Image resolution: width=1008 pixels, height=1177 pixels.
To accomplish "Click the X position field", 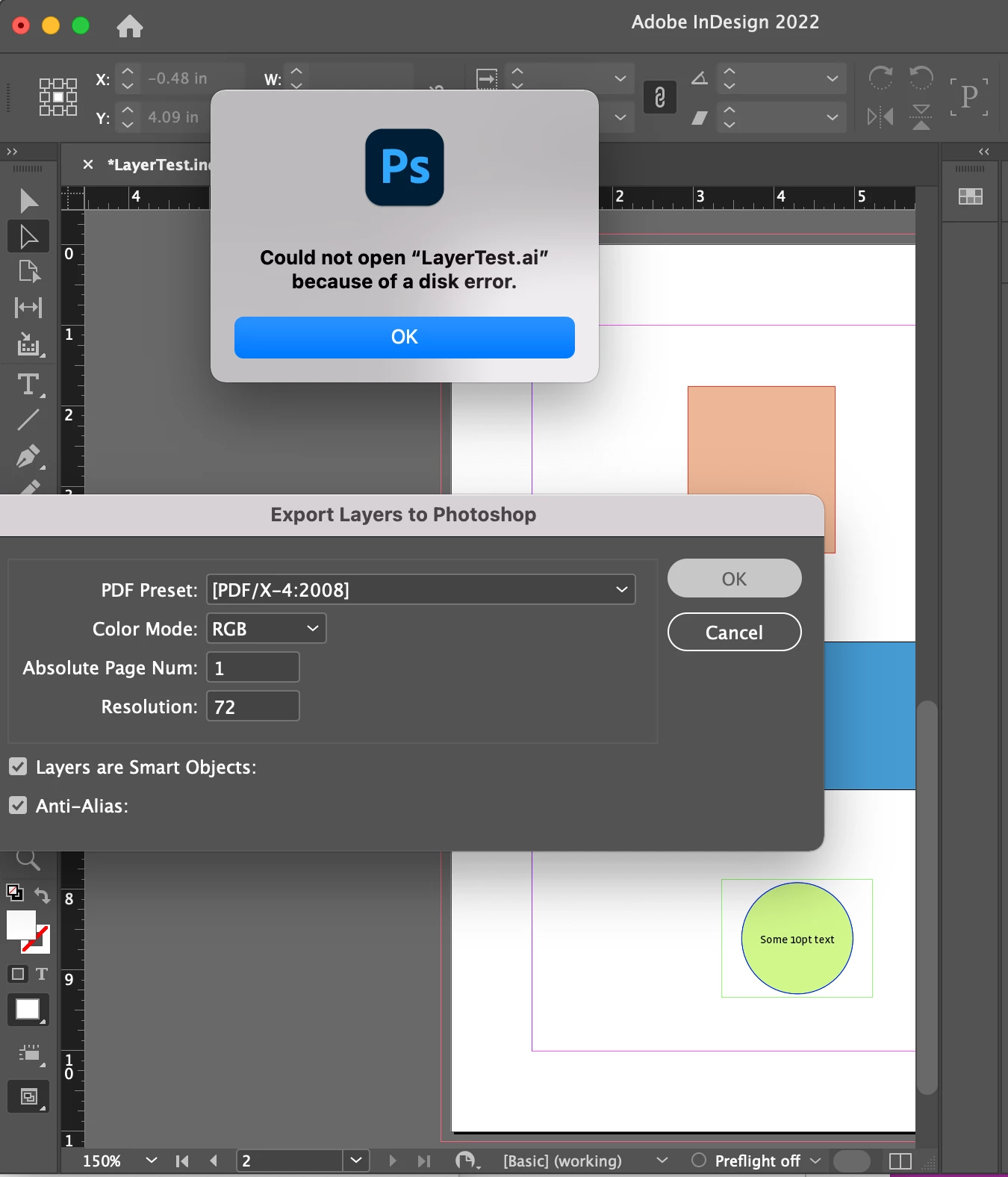I will click(193, 78).
